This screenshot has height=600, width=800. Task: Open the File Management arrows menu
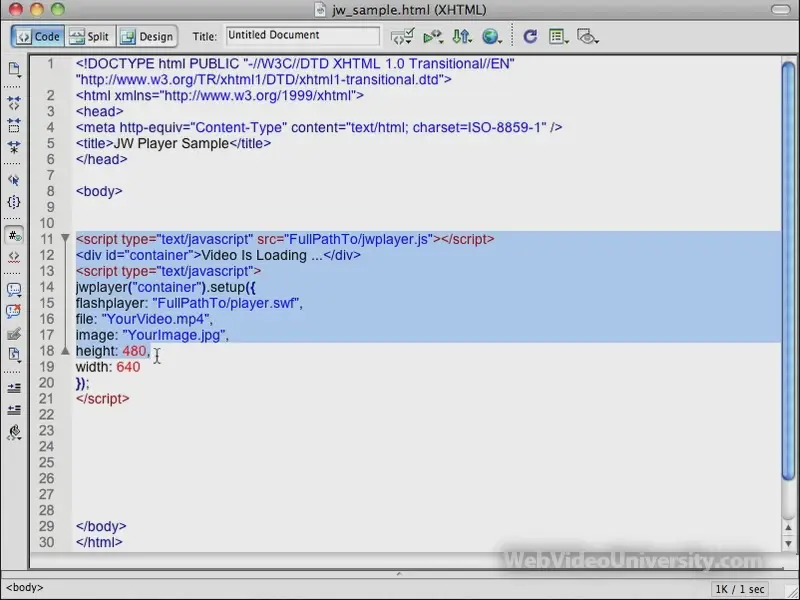coord(462,37)
